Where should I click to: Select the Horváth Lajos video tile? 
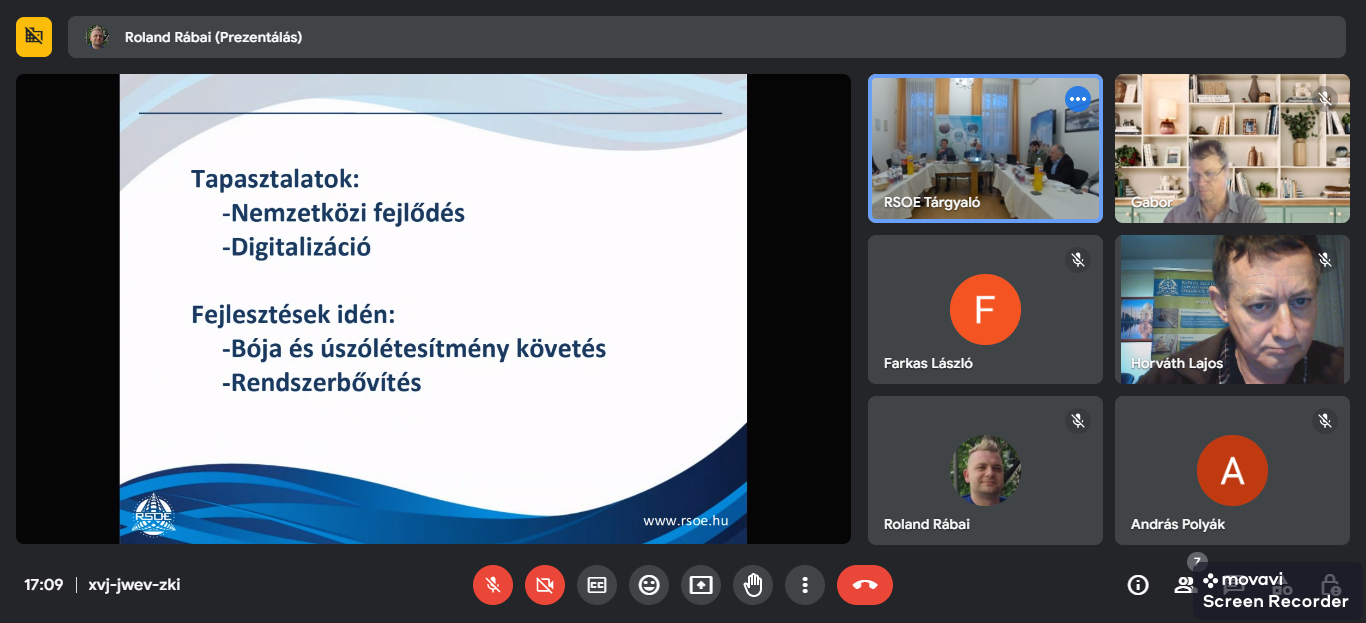point(1232,309)
